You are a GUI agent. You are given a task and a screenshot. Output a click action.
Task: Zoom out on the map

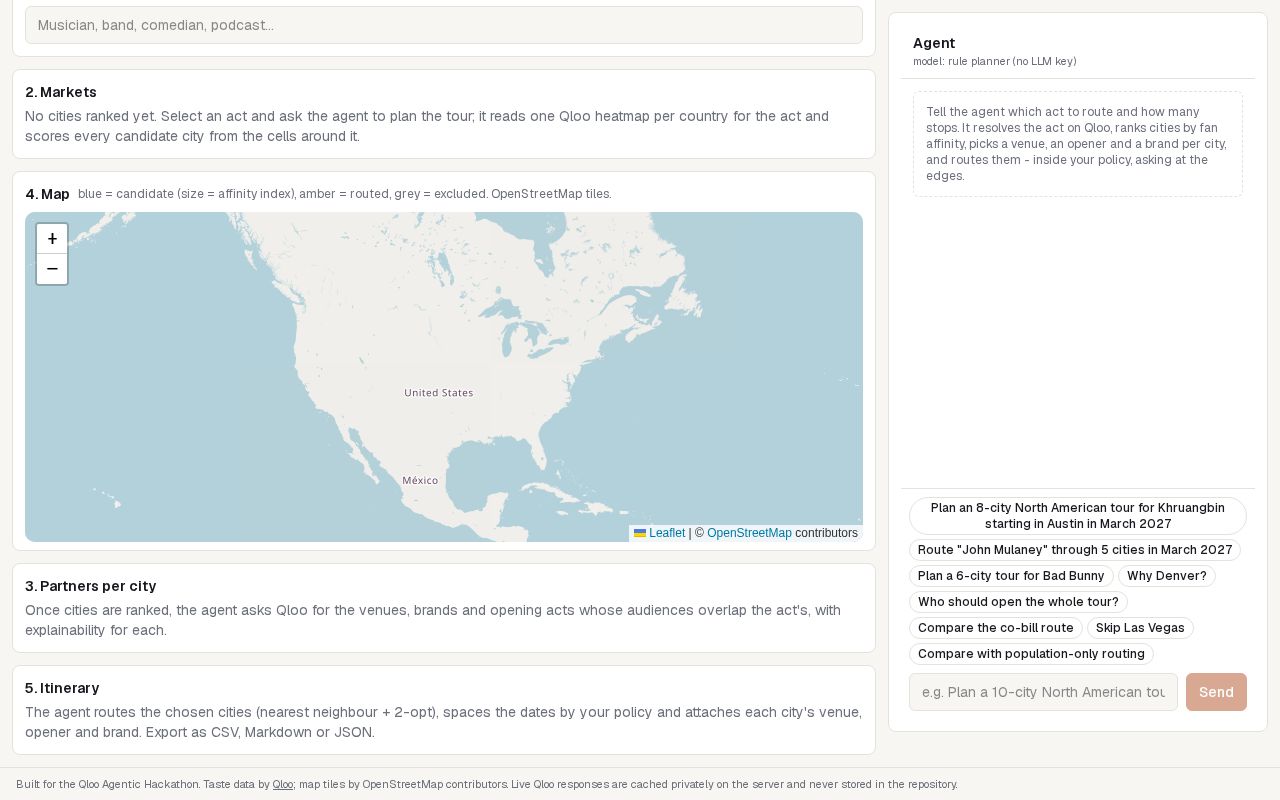(x=52, y=269)
